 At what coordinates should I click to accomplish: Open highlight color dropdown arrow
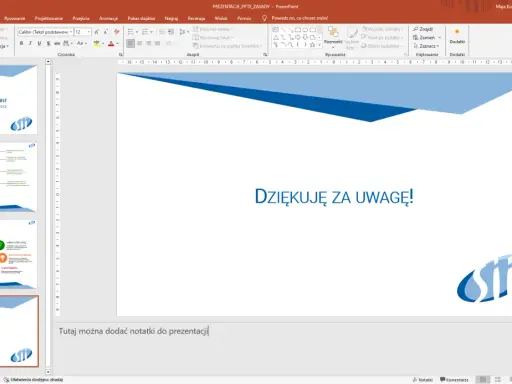click(103, 43)
